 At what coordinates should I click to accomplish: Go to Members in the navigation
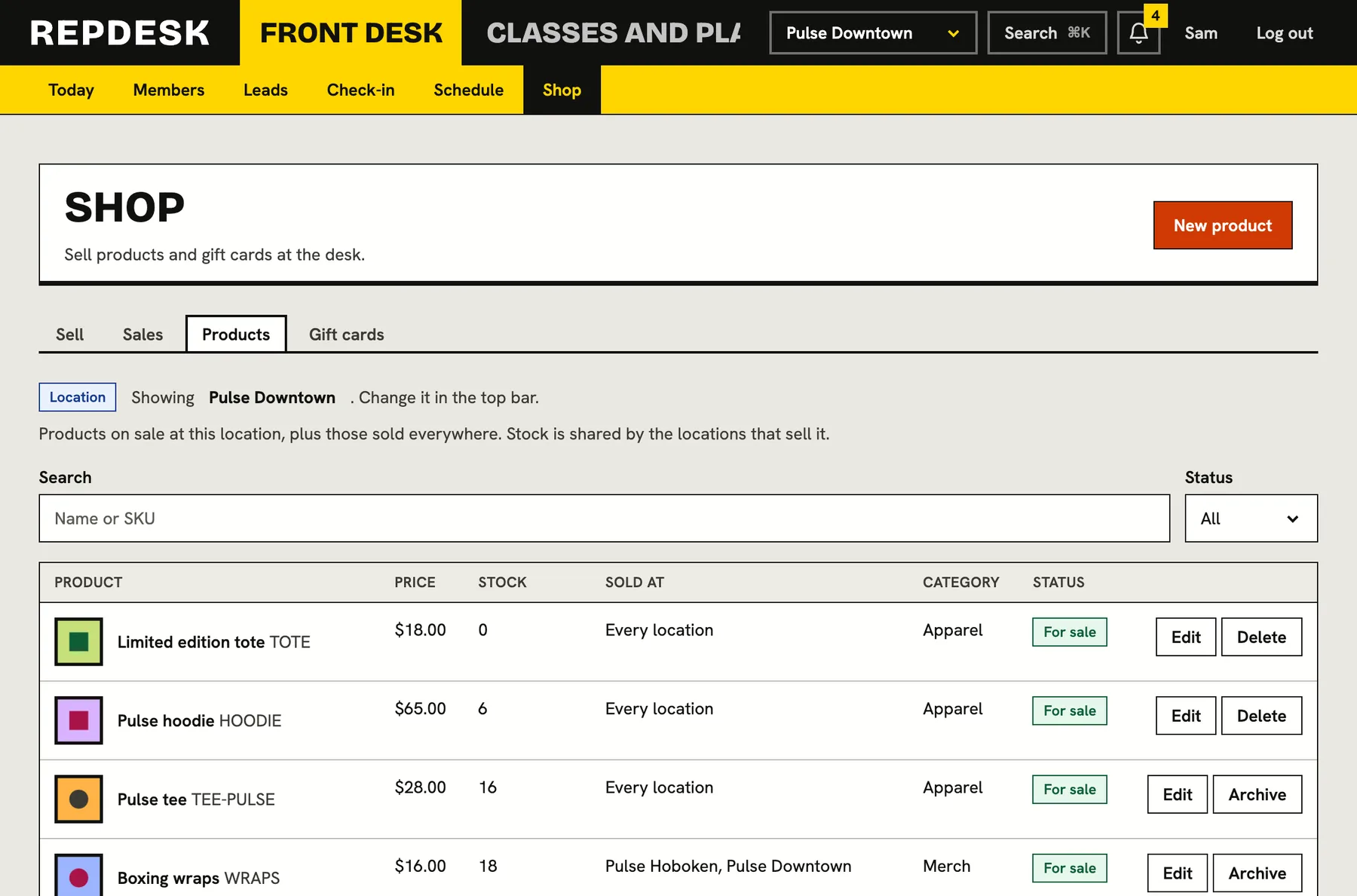coord(169,90)
